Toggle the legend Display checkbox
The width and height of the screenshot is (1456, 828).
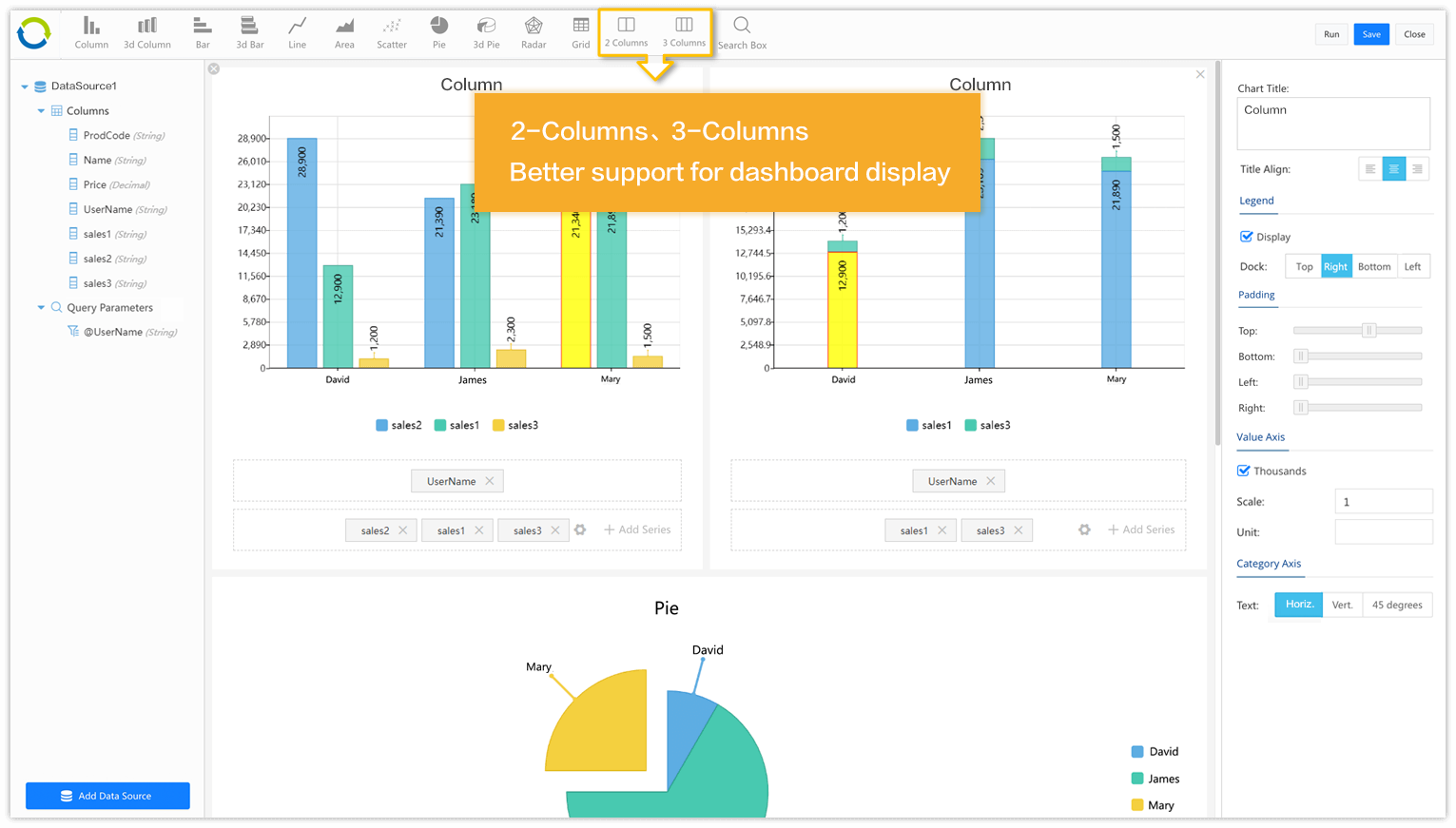pyautogui.click(x=1246, y=237)
